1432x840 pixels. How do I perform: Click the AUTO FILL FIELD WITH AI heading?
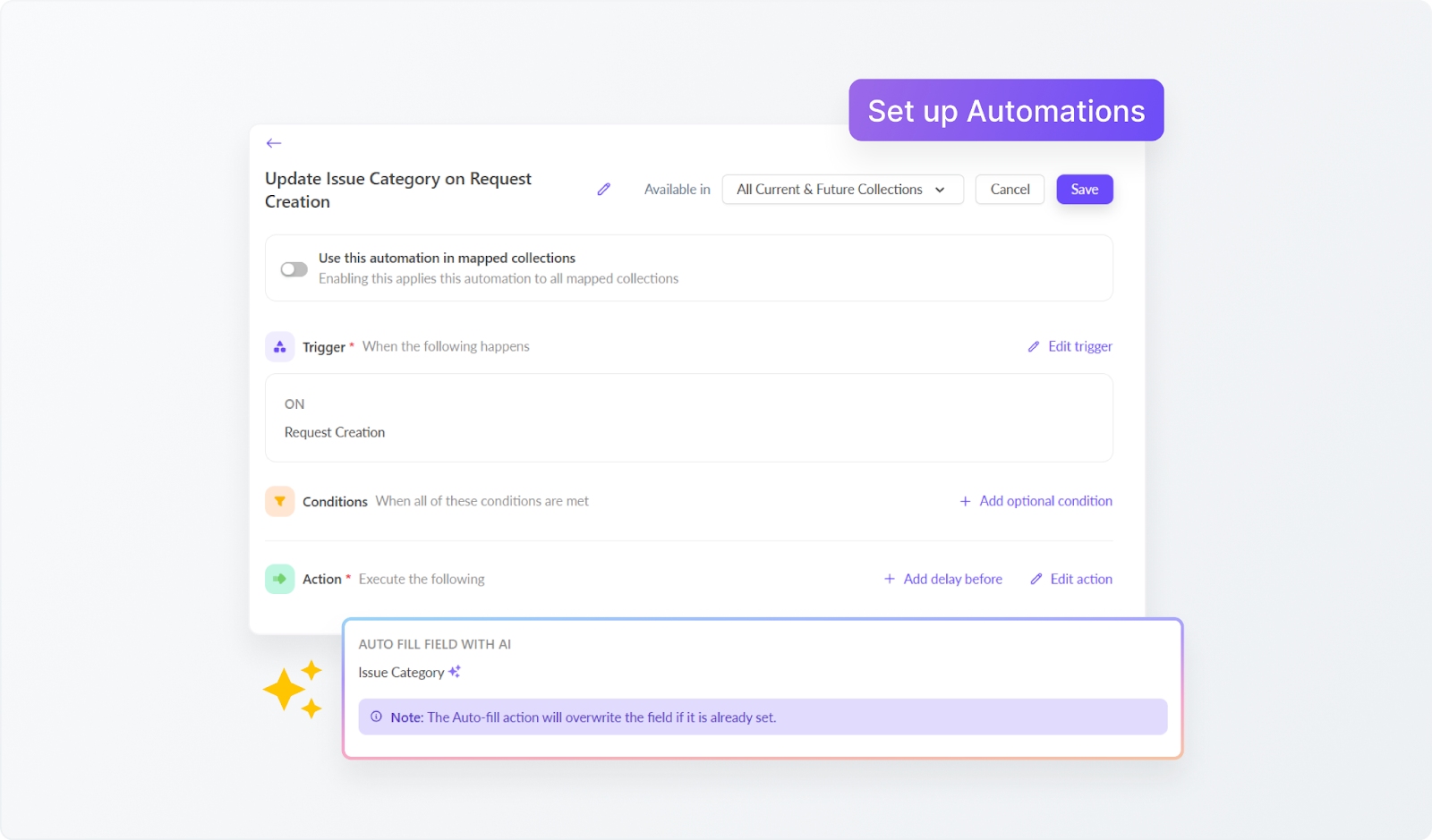pos(435,644)
